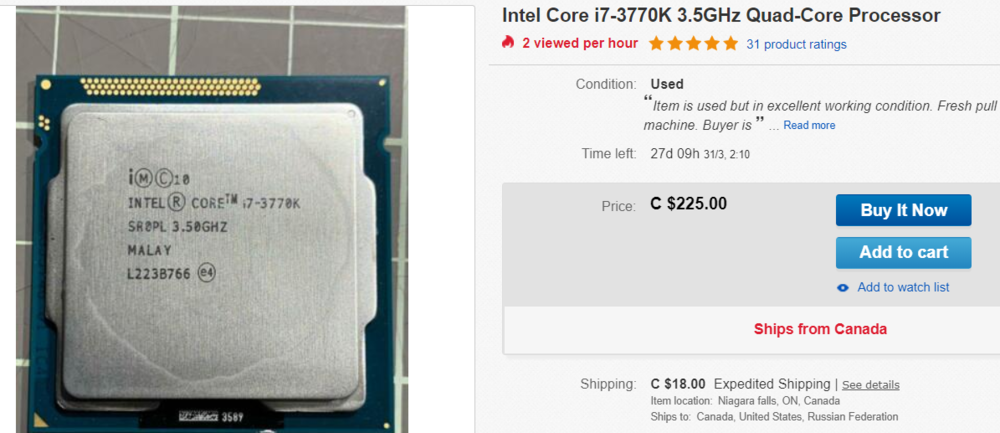Image resolution: width=1000 pixels, height=433 pixels.
Task: Click the Add to cart button
Action: (904, 253)
